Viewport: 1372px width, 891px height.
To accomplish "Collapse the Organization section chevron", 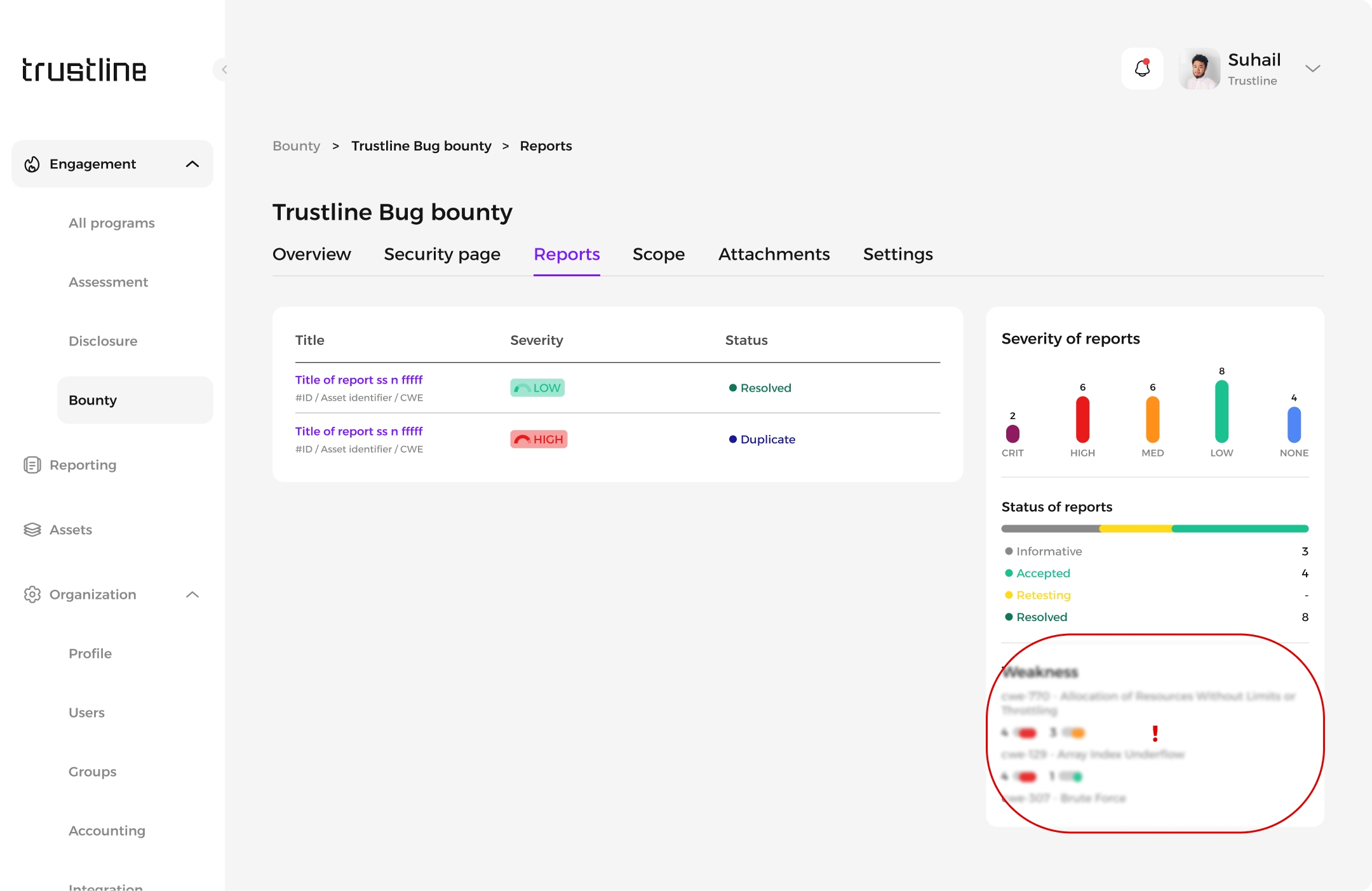I will (192, 594).
